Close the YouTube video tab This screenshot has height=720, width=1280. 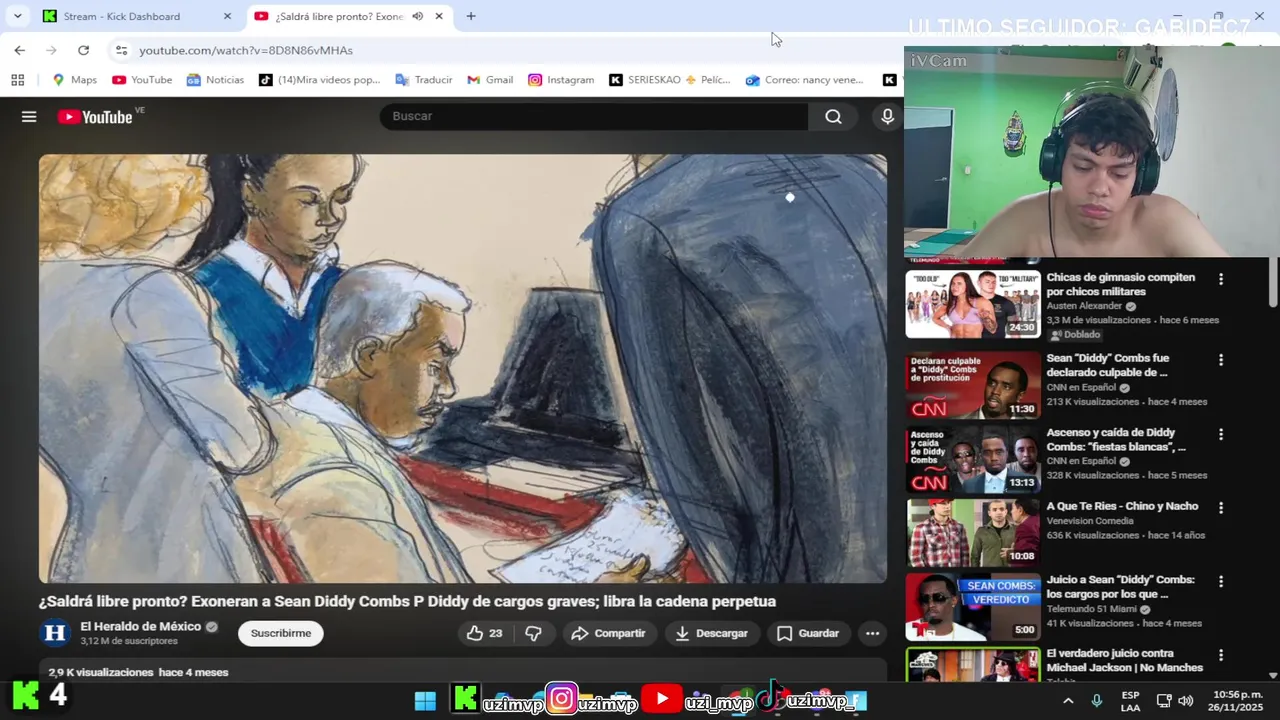[x=438, y=16]
